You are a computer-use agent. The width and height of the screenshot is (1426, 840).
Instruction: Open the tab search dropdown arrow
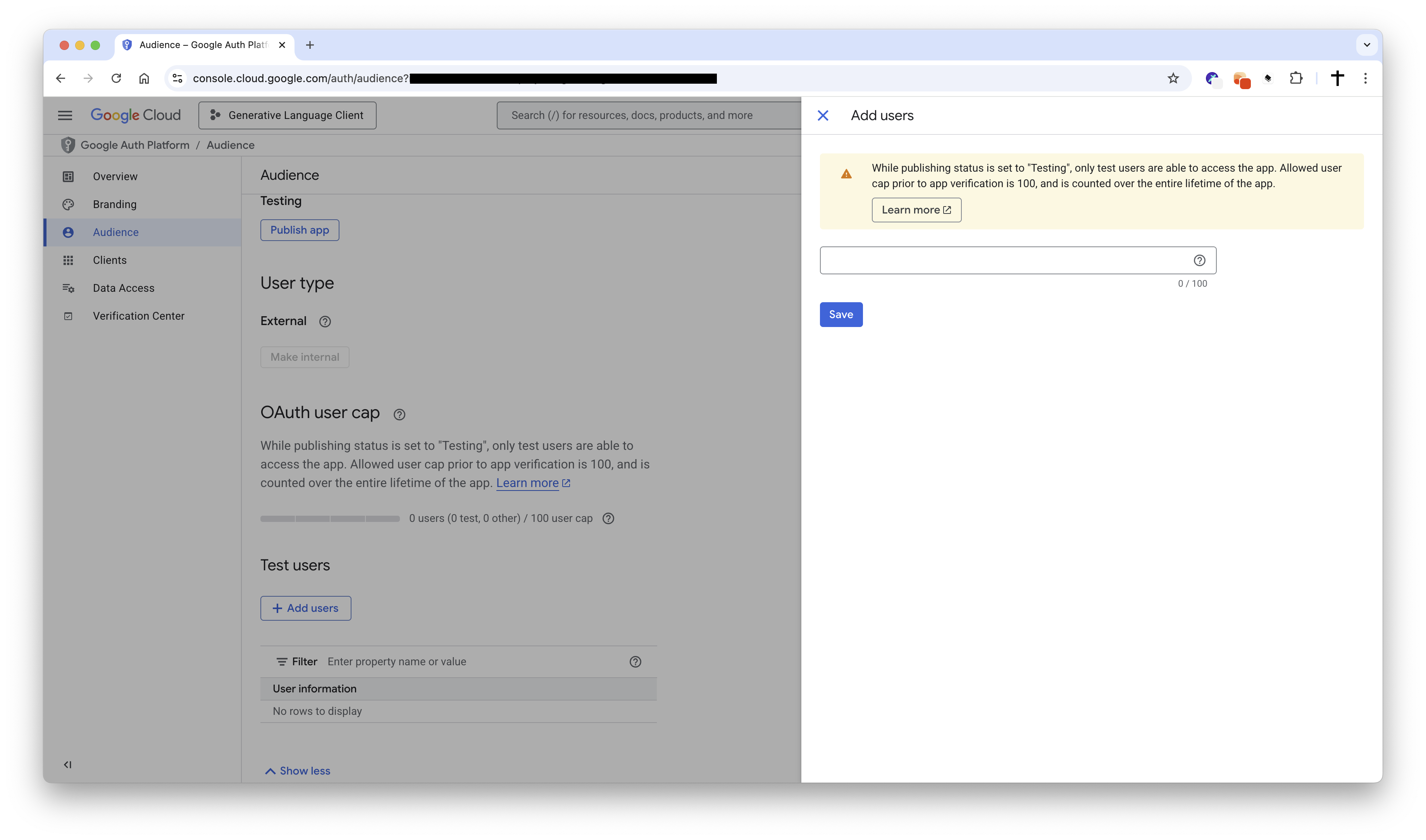coord(1367,45)
